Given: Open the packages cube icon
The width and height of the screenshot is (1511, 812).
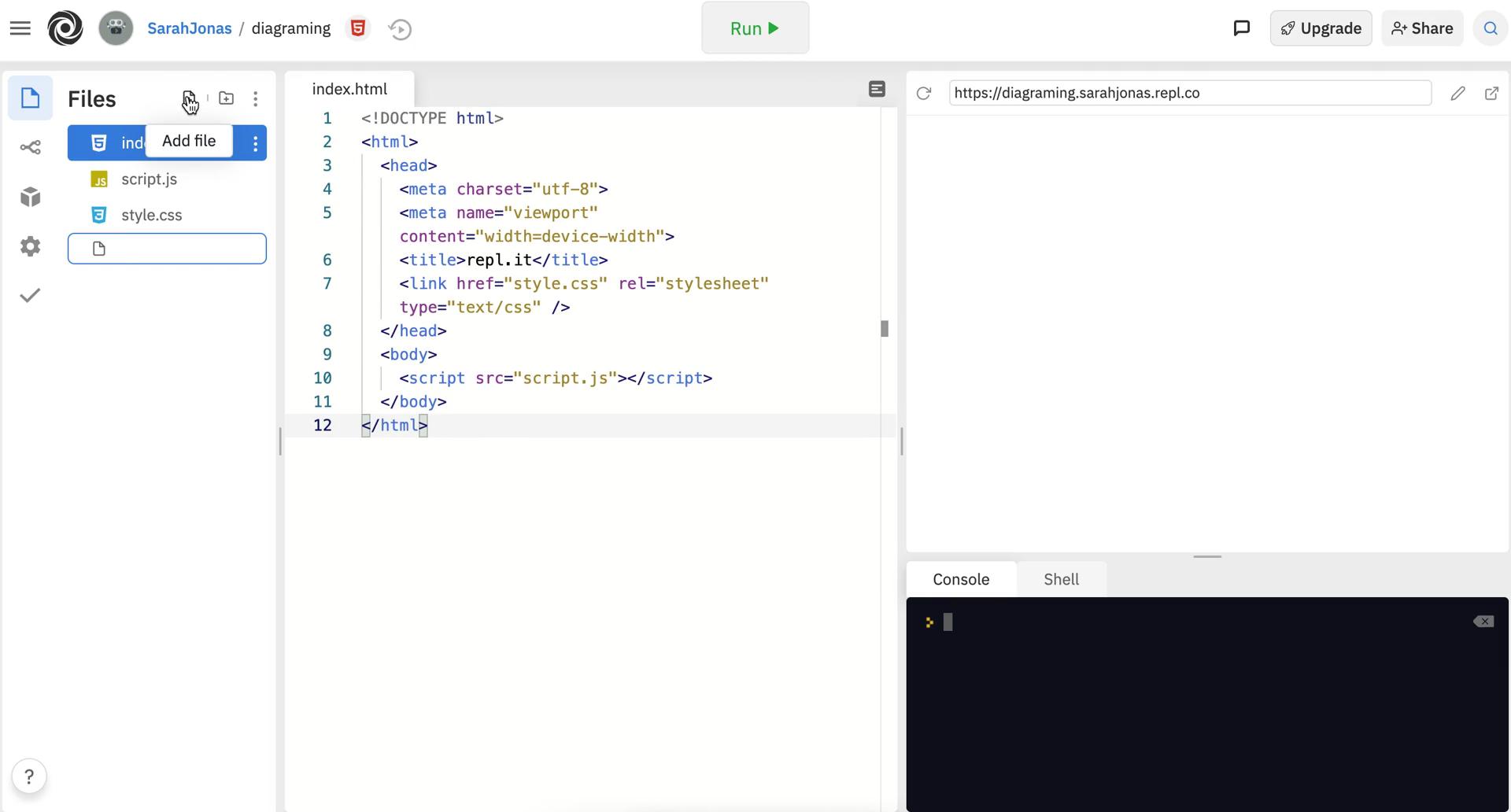Looking at the screenshot, I should [x=30, y=197].
